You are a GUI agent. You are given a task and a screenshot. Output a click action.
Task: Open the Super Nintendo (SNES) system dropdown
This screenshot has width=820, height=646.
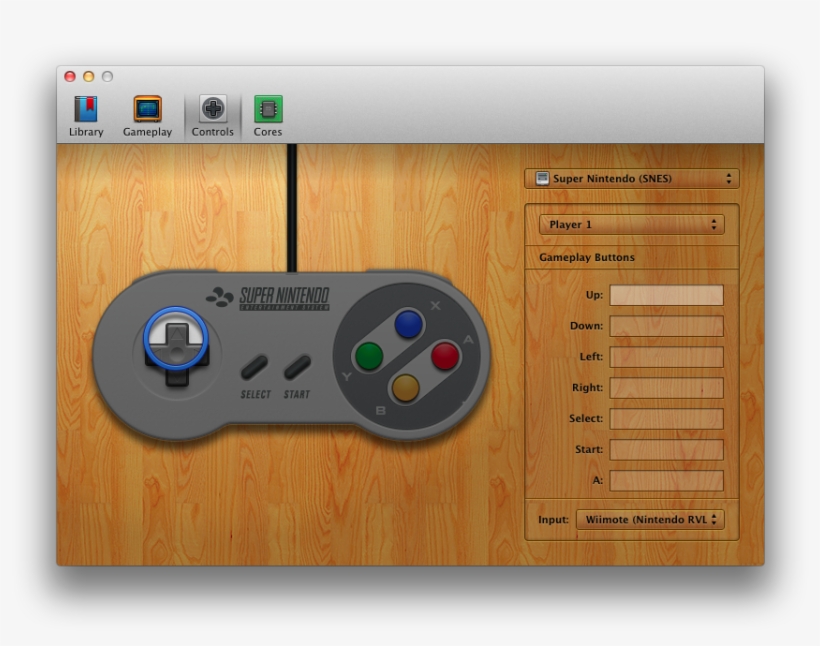point(633,177)
